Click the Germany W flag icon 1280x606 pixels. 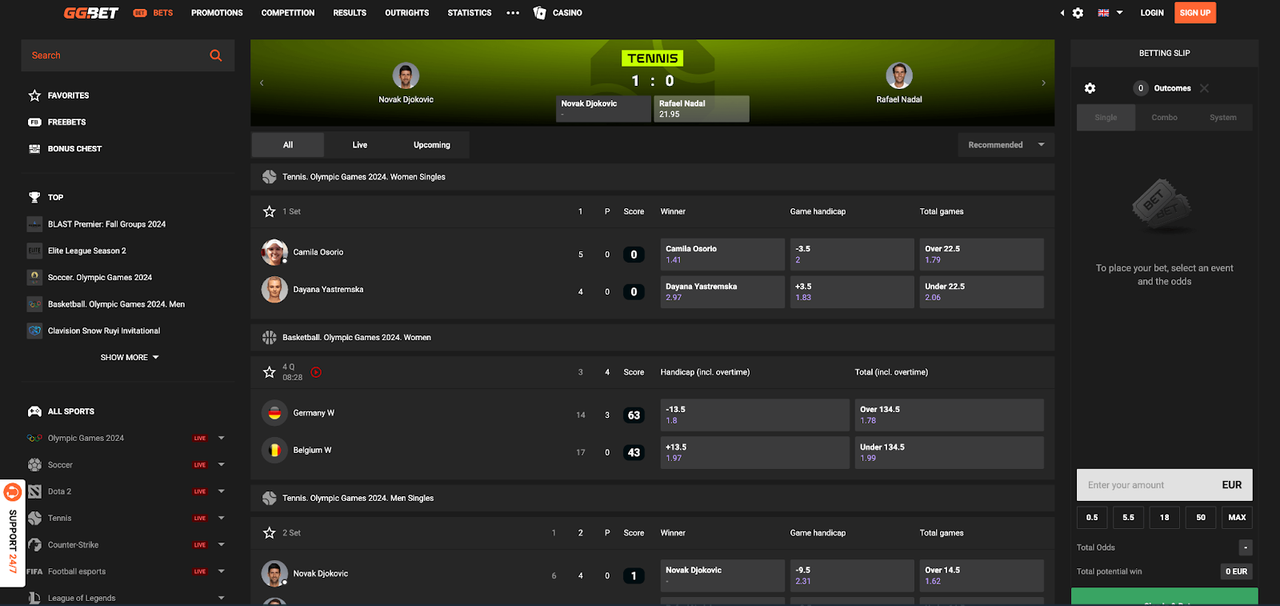[274, 413]
